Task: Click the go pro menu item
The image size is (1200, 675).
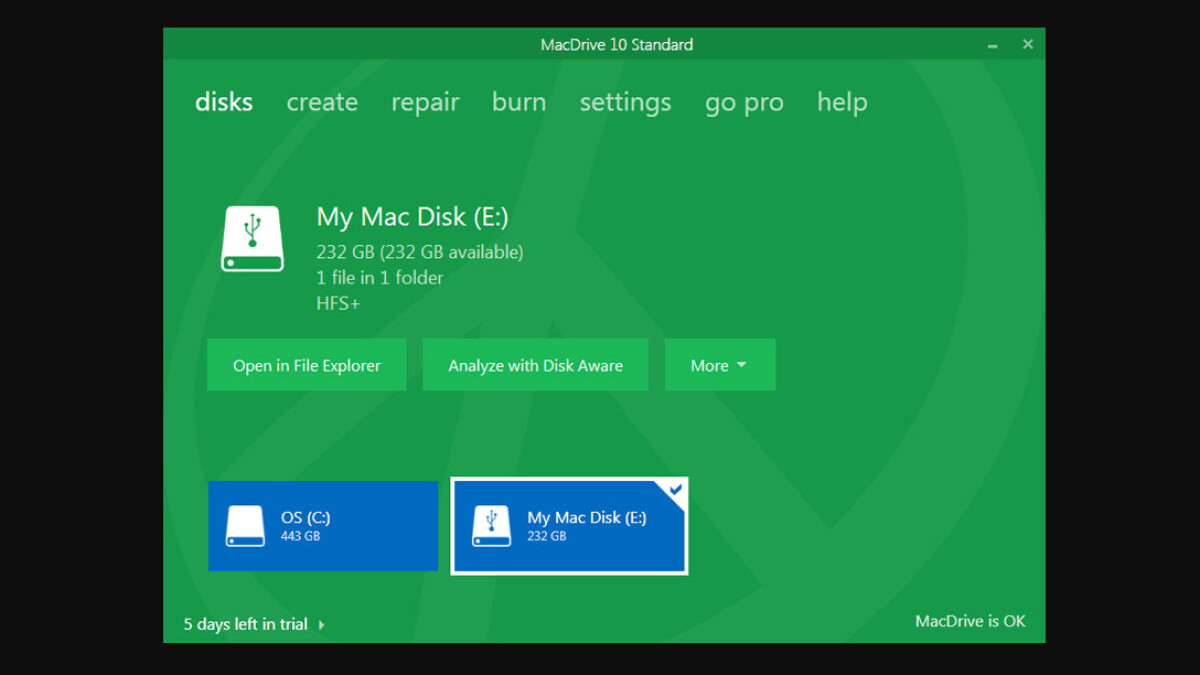Action: pos(743,101)
